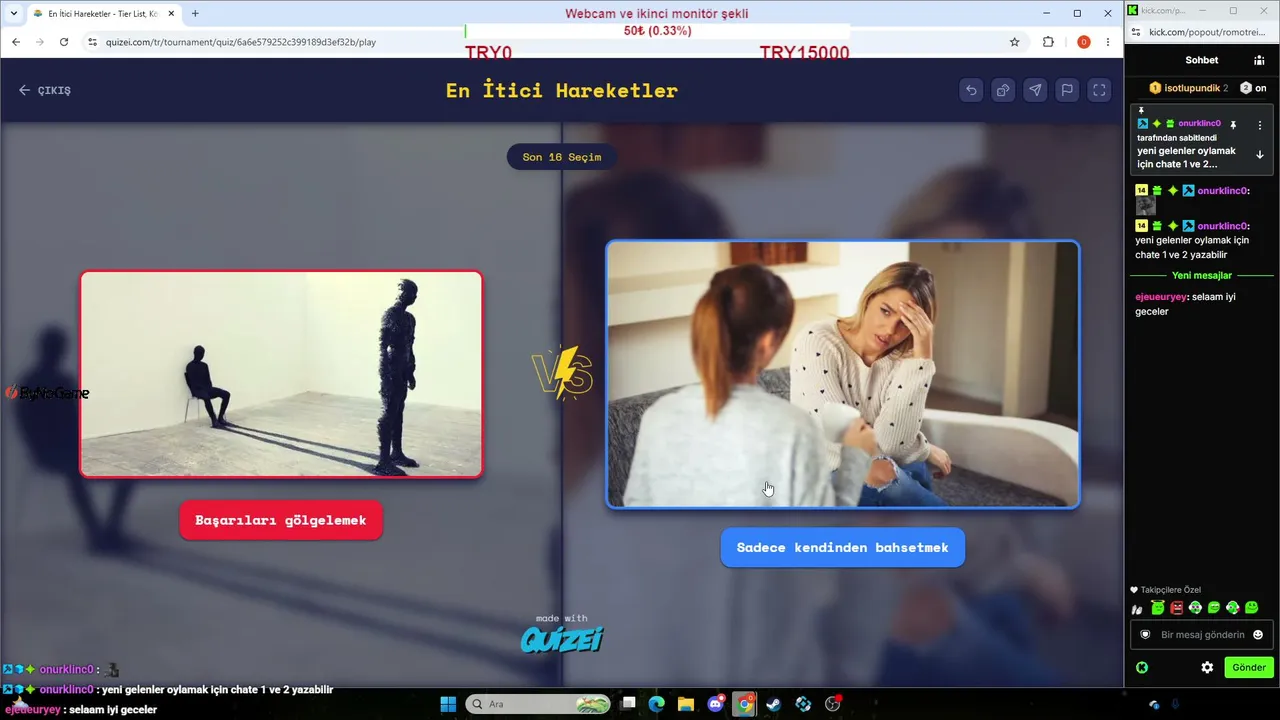Expand the Chrome tab search dropdown
Screen dimensions: 1280x720
(x=14, y=13)
